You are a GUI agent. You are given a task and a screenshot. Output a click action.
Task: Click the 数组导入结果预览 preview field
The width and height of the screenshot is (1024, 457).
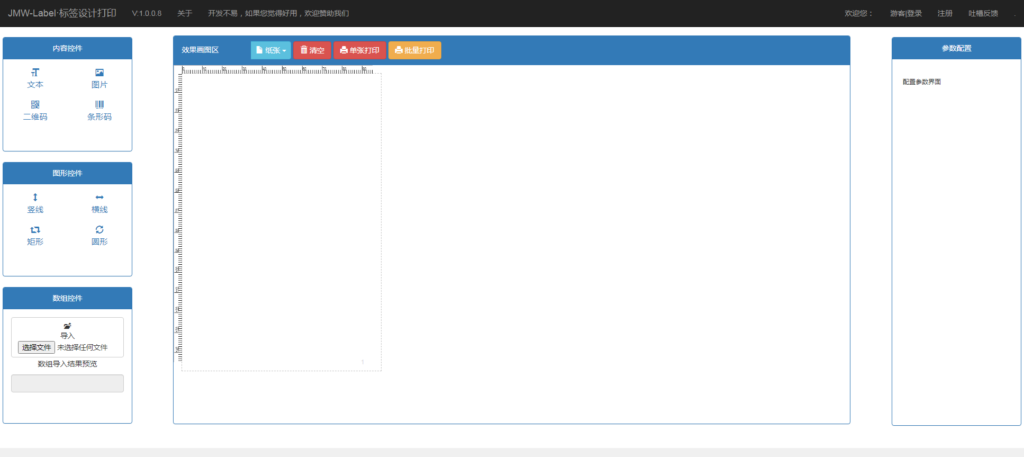(67, 383)
